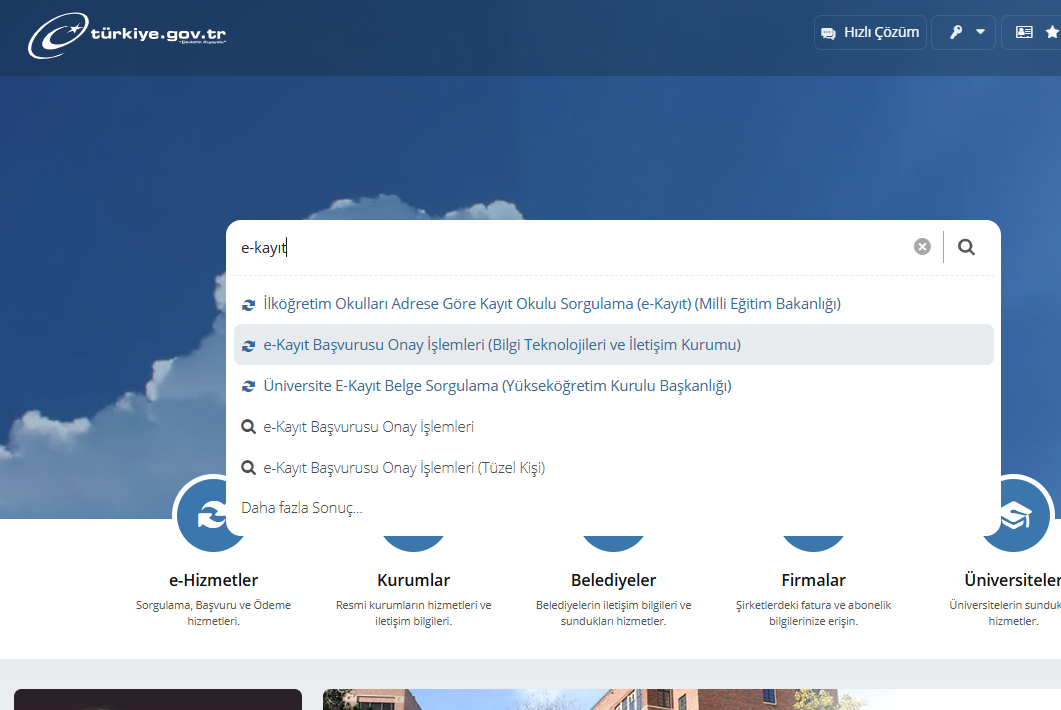Go to the Belediyeler category
Image resolution: width=1061 pixels, height=710 pixels.
tap(613, 580)
